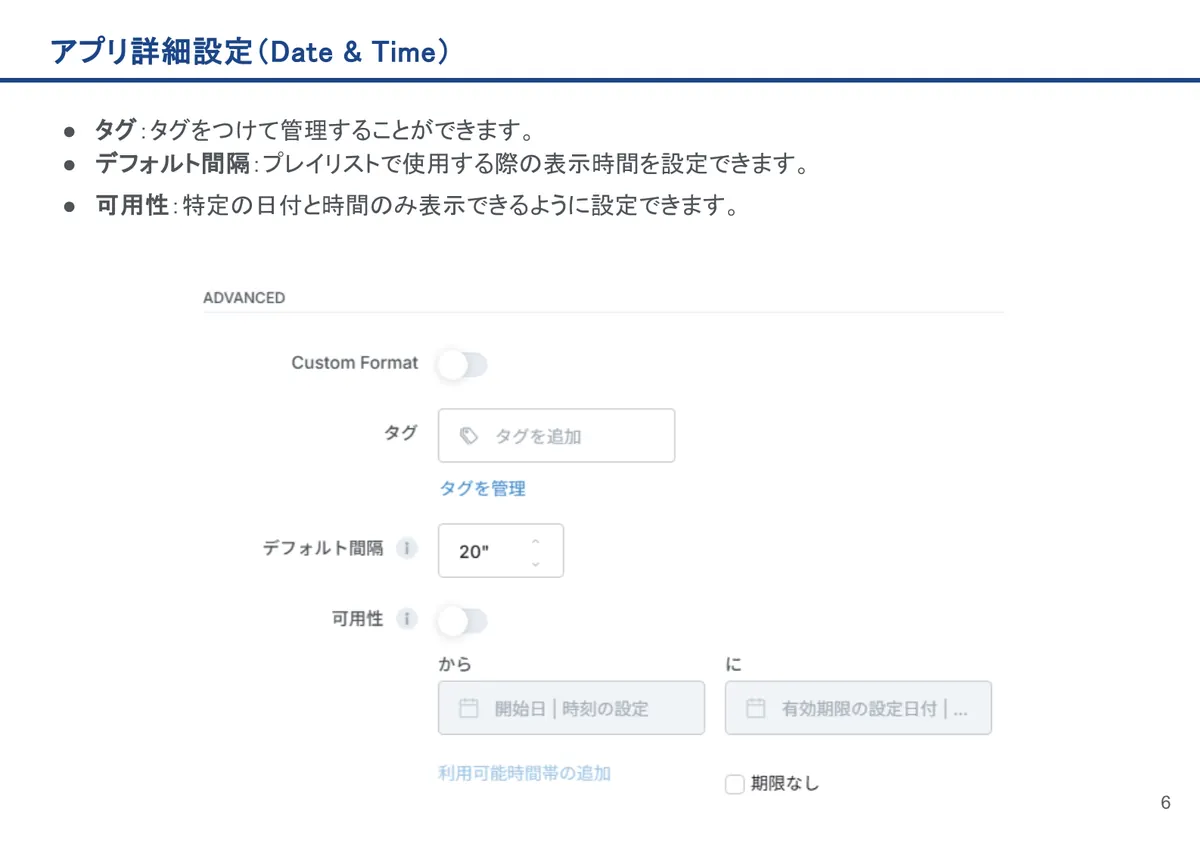Image resolution: width=1200 pixels, height=849 pixels.
Task: Click the タグ field label
Action: [401, 433]
